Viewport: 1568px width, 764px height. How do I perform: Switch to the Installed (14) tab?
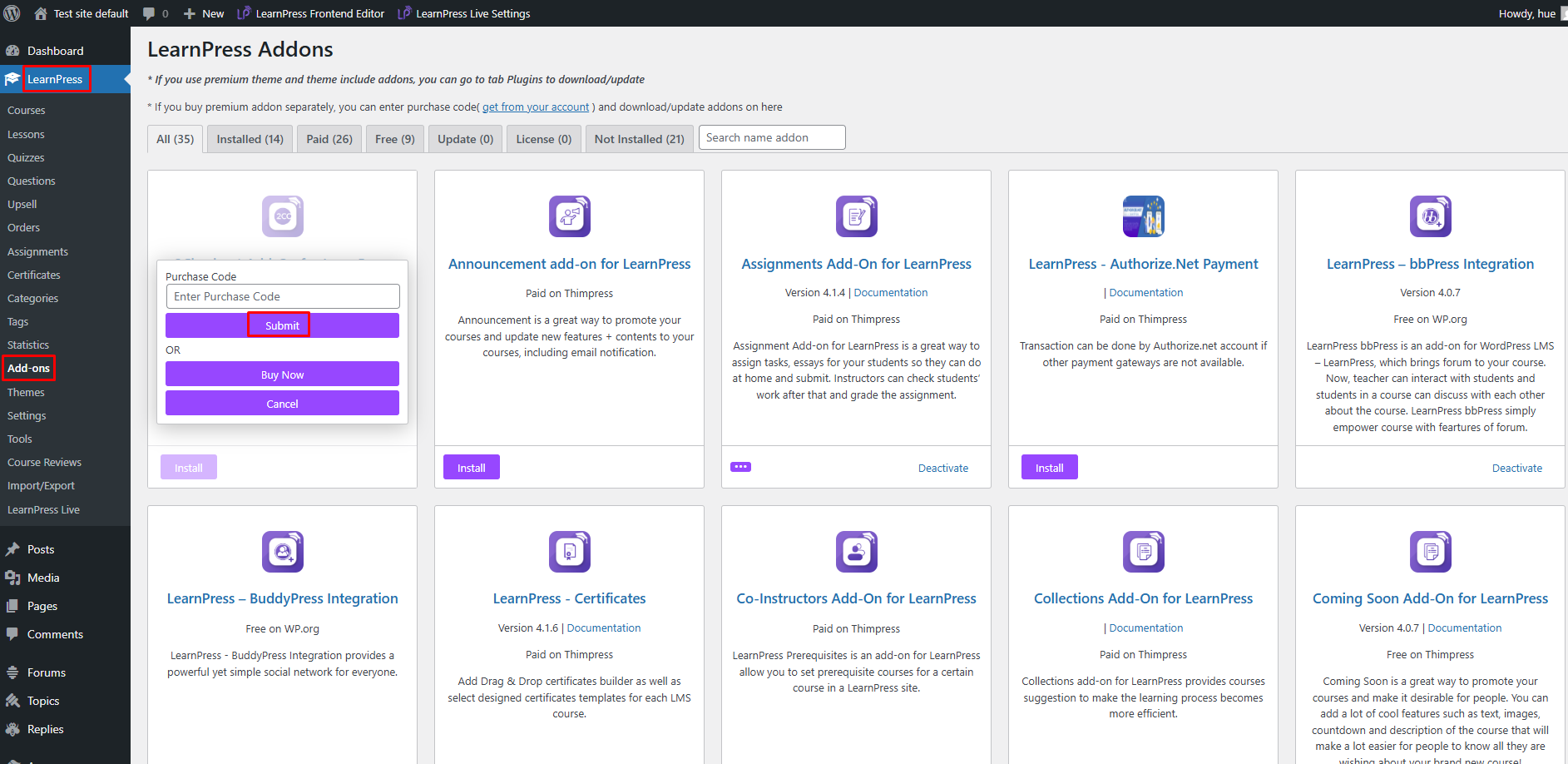tap(250, 139)
